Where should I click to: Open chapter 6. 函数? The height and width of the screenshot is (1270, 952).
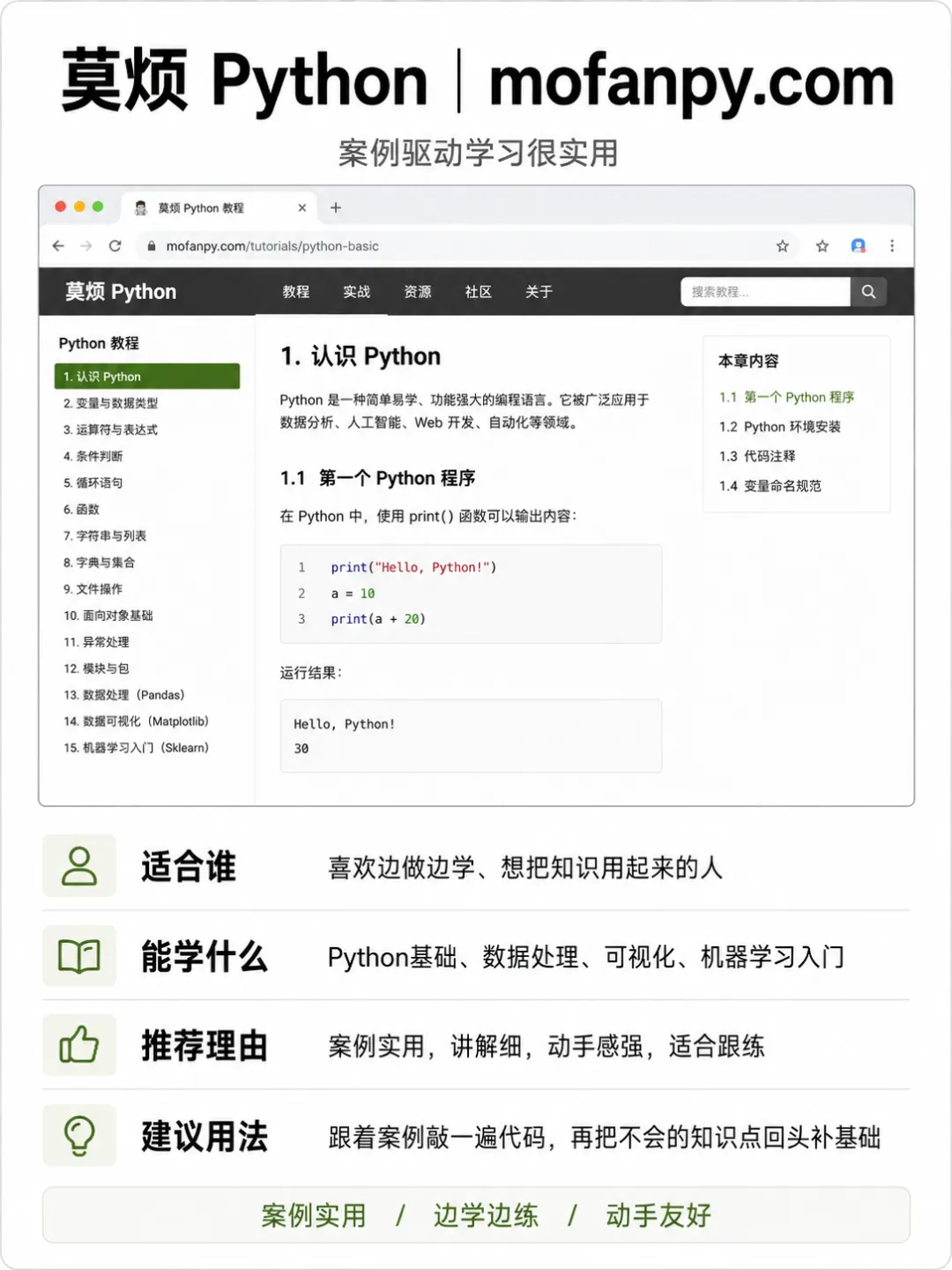[x=81, y=509]
